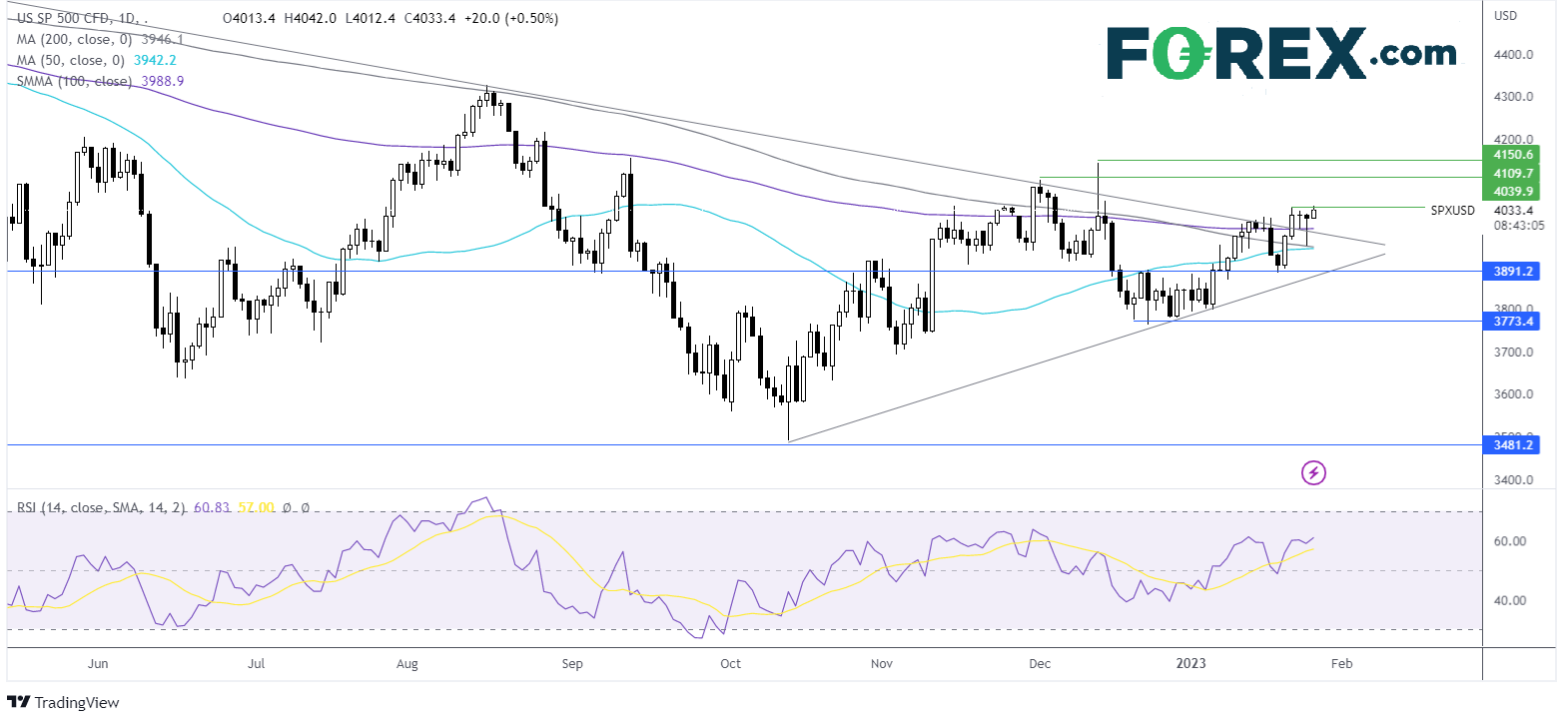Click the 3988.9 SMMA value
This screenshot has width=1568, height=723.
point(163,81)
